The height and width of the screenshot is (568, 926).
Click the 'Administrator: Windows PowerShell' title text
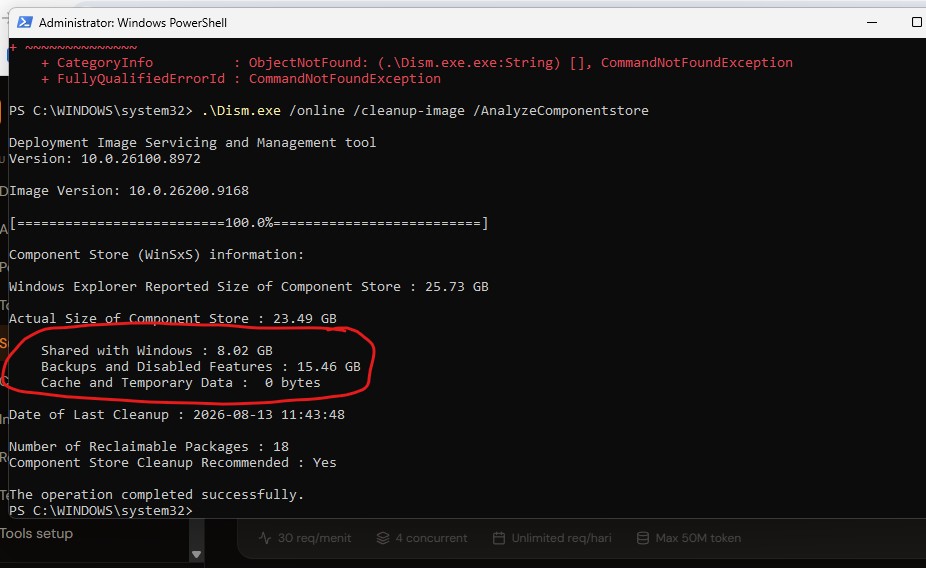133,22
